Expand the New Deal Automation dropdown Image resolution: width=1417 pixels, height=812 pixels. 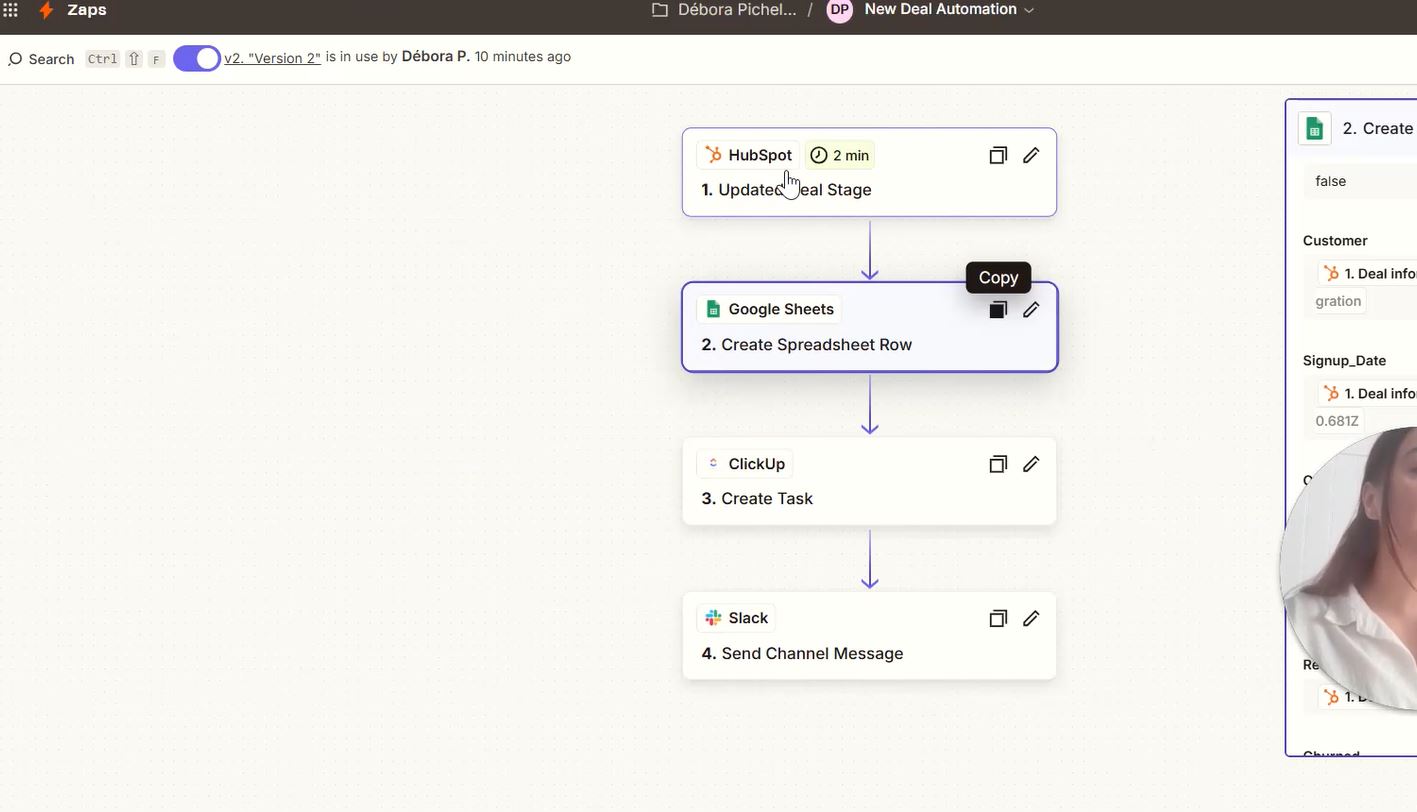(x=1029, y=9)
